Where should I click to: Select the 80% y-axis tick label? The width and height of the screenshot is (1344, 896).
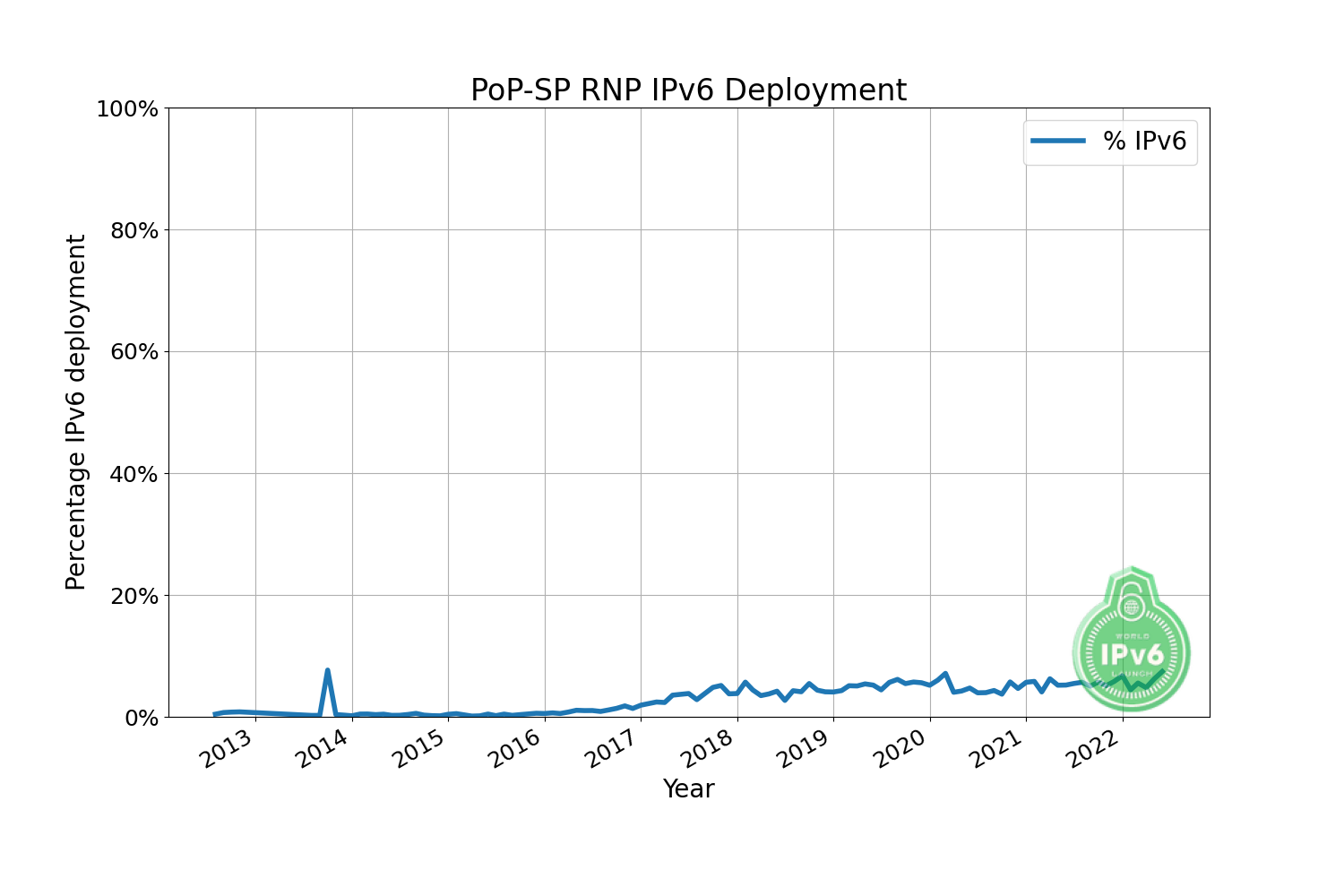[x=133, y=231]
